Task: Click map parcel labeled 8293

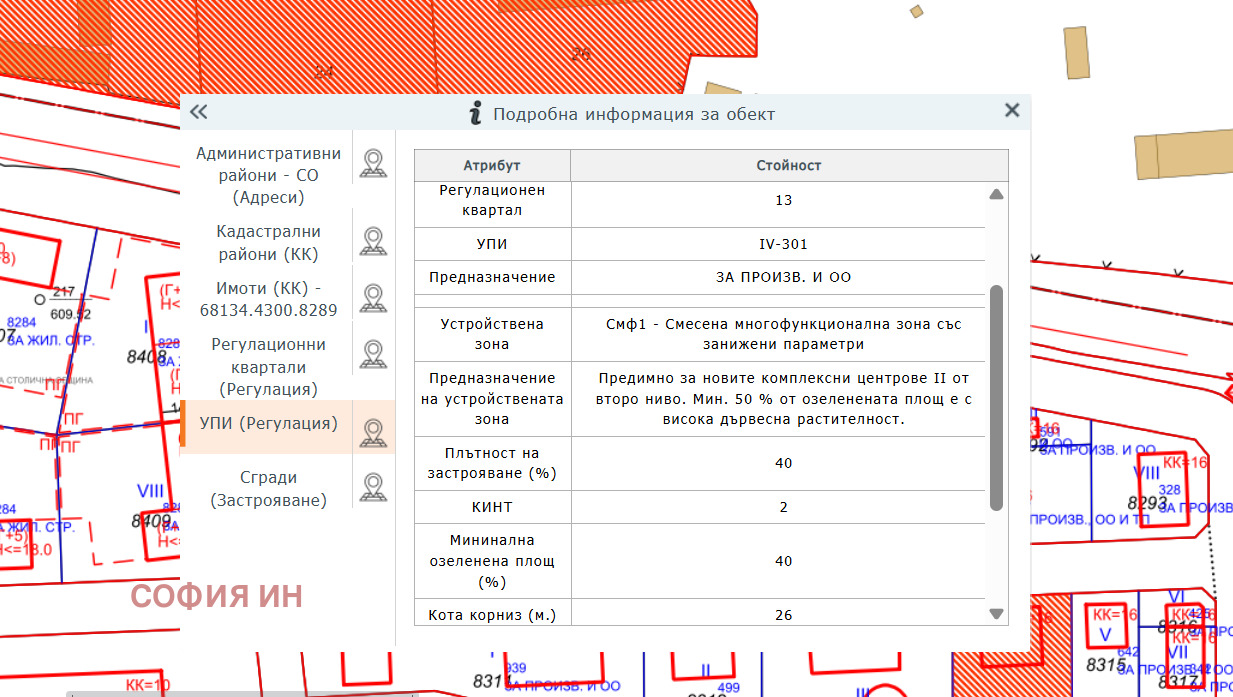Action: 1147,502
